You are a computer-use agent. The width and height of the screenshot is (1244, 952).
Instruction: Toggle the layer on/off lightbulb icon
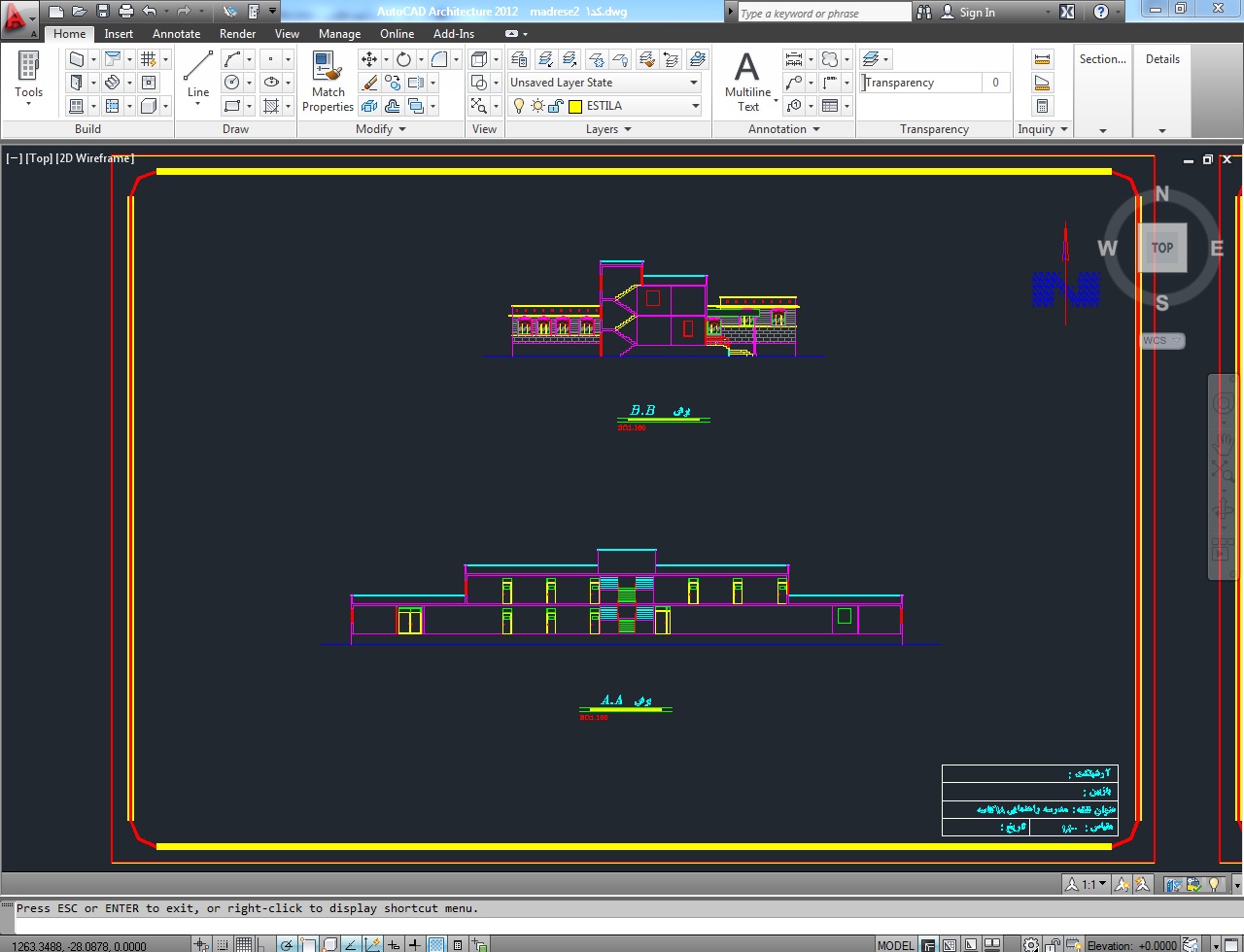519,106
